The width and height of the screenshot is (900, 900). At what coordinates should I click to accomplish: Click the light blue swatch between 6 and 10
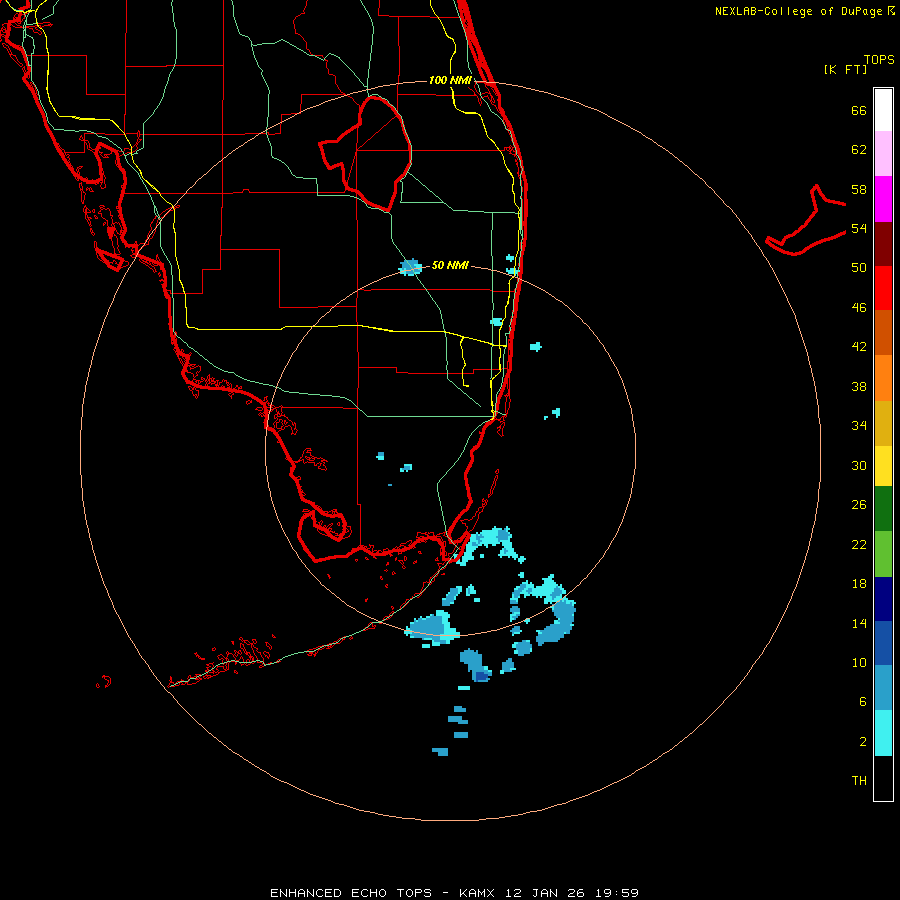pyautogui.click(x=883, y=688)
